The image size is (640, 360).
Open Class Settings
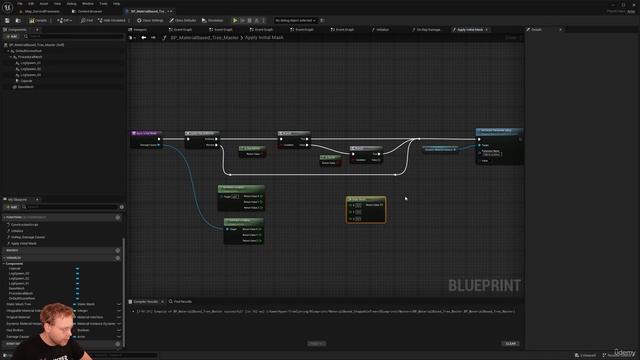tap(150, 20)
